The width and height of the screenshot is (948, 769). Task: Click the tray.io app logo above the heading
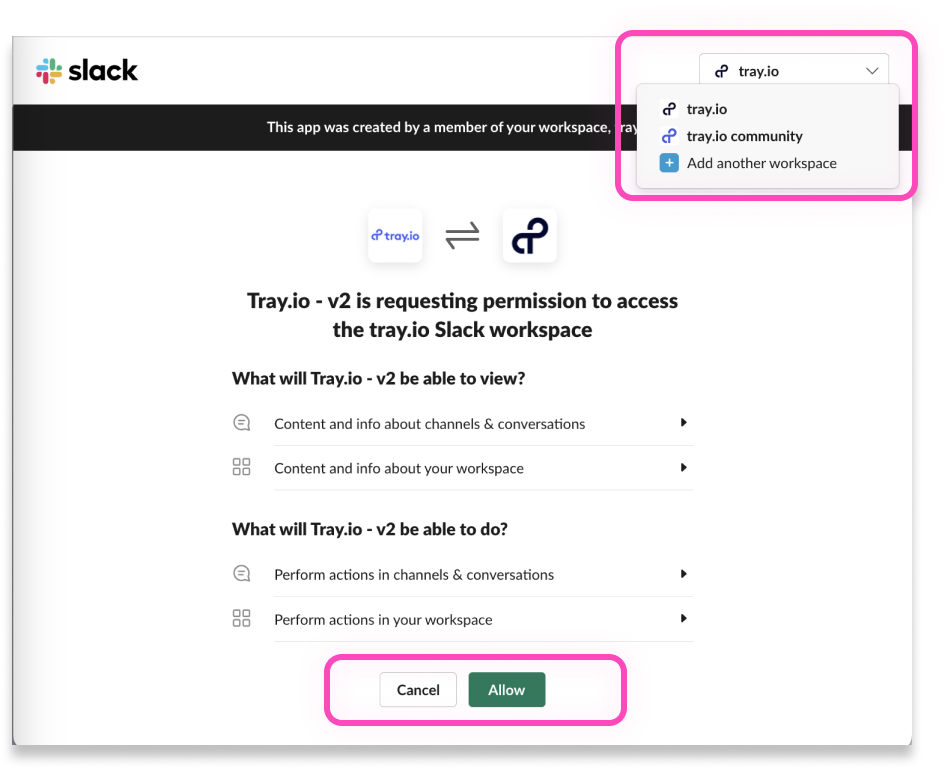tap(395, 235)
